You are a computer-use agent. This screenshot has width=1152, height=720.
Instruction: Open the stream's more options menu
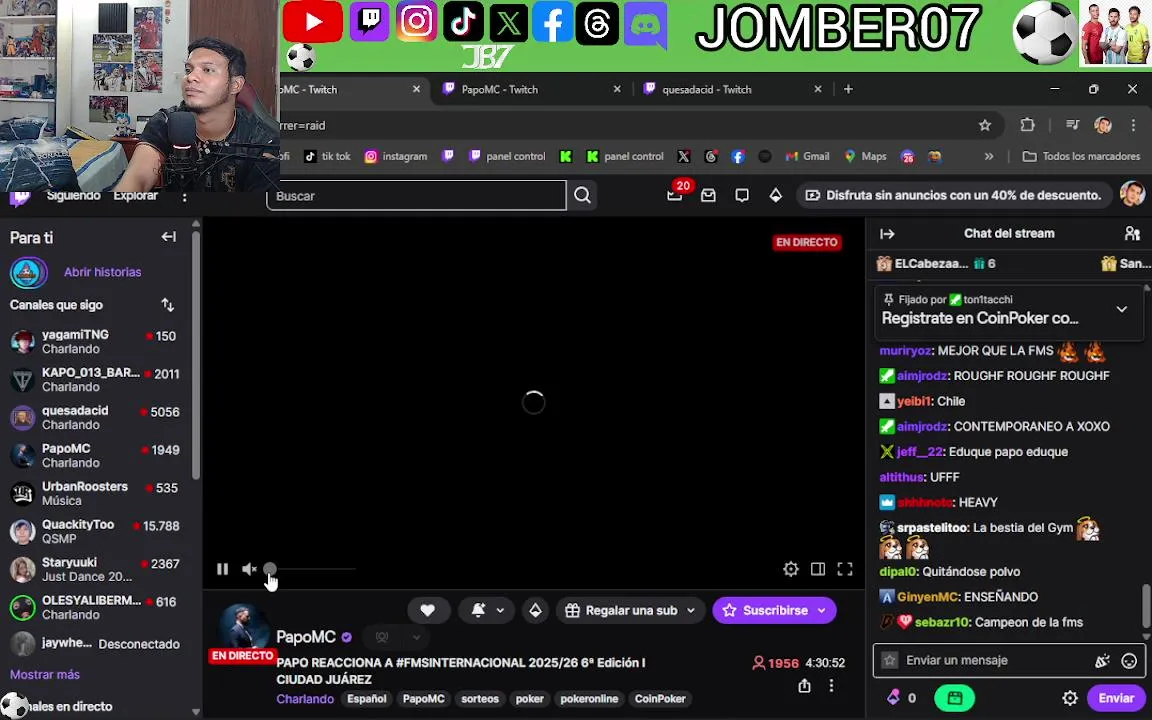[831, 685]
